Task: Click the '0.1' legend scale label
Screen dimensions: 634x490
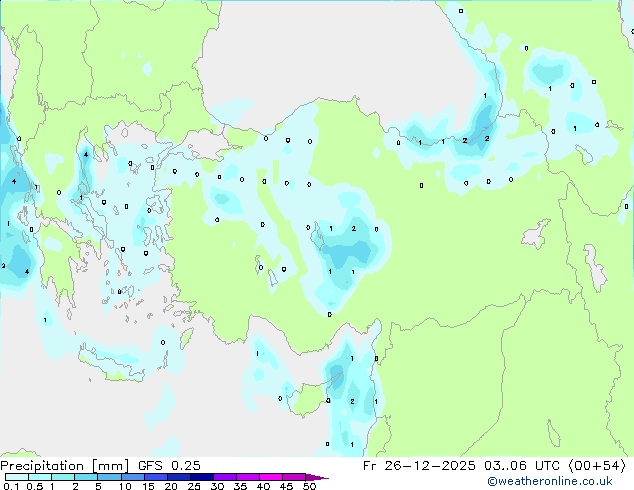Action: click(x=11, y=486)
